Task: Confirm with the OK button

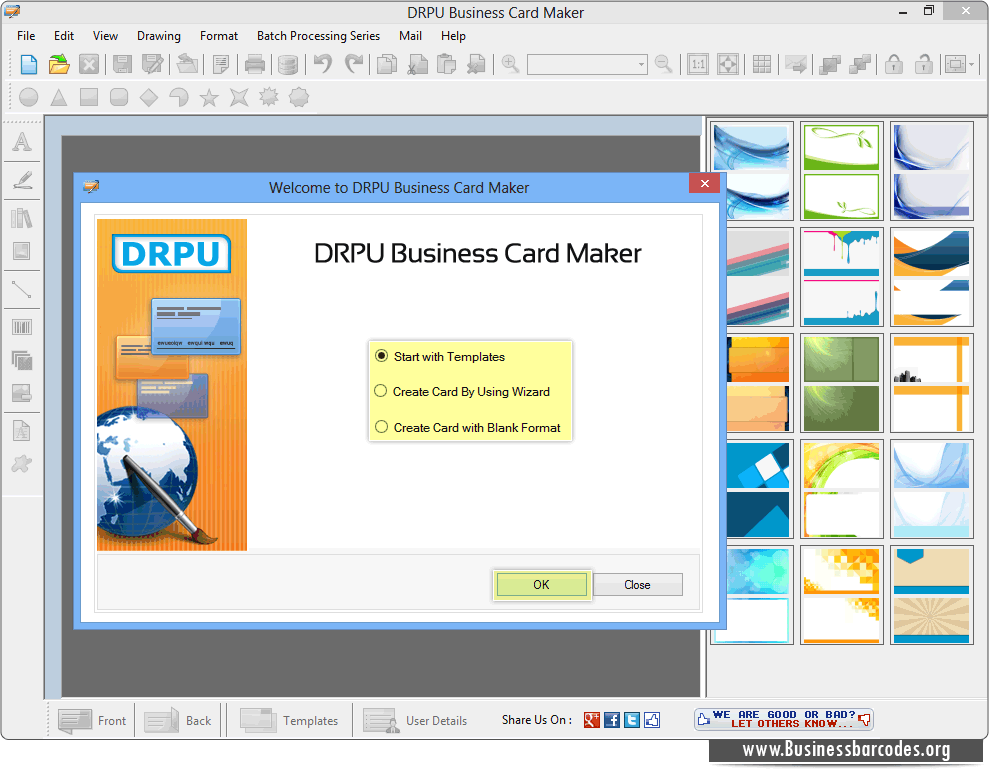Action: pos(542,585)
